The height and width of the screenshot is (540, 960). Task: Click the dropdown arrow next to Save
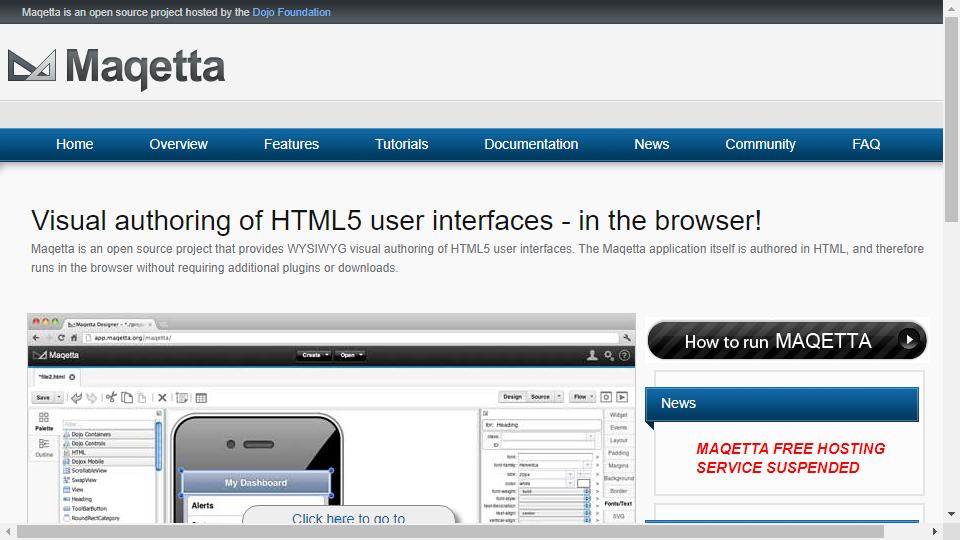pyautogui.click(x=59, y=397)
